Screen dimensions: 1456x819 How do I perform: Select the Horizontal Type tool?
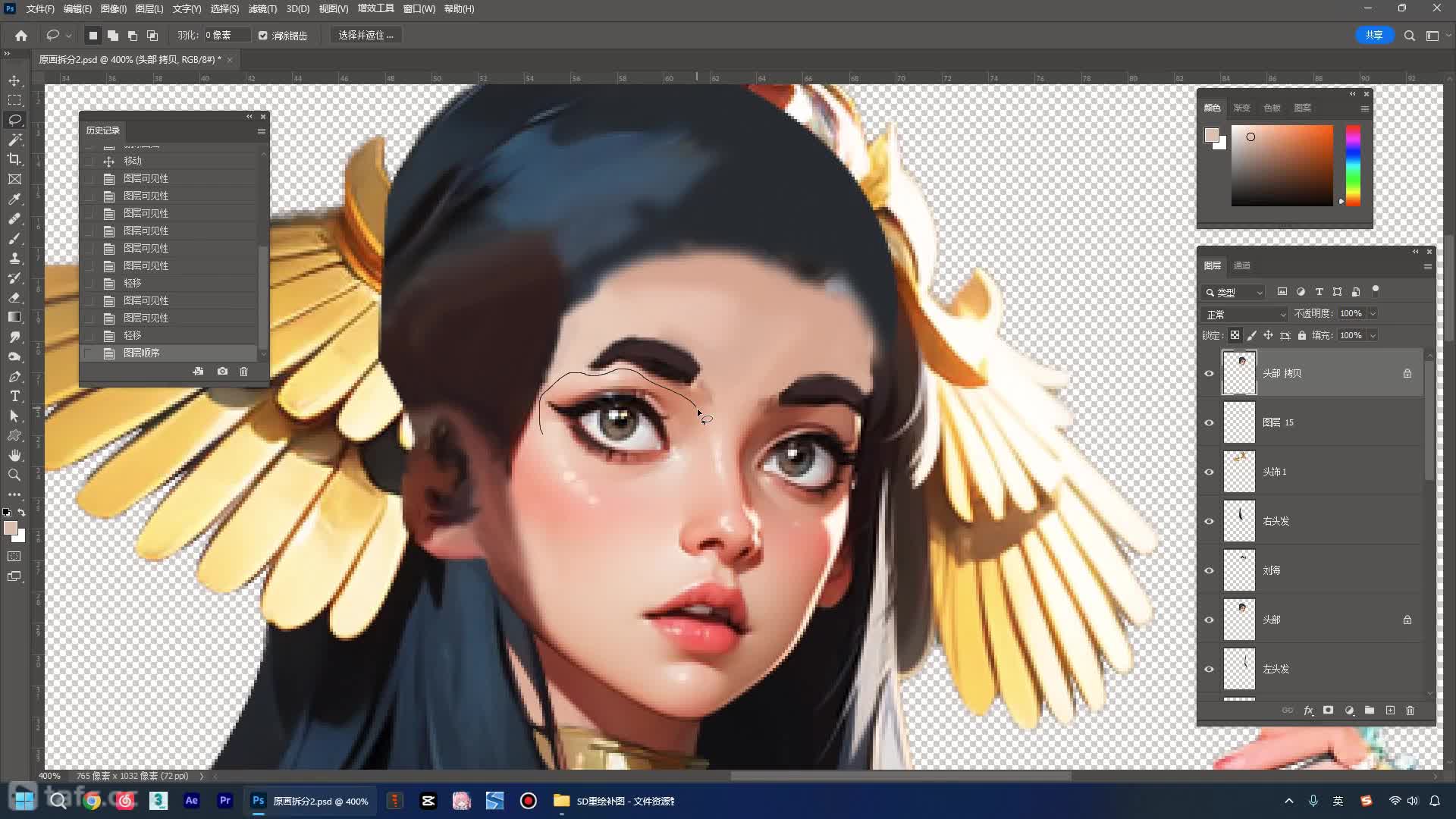click(x=14, y=396)
